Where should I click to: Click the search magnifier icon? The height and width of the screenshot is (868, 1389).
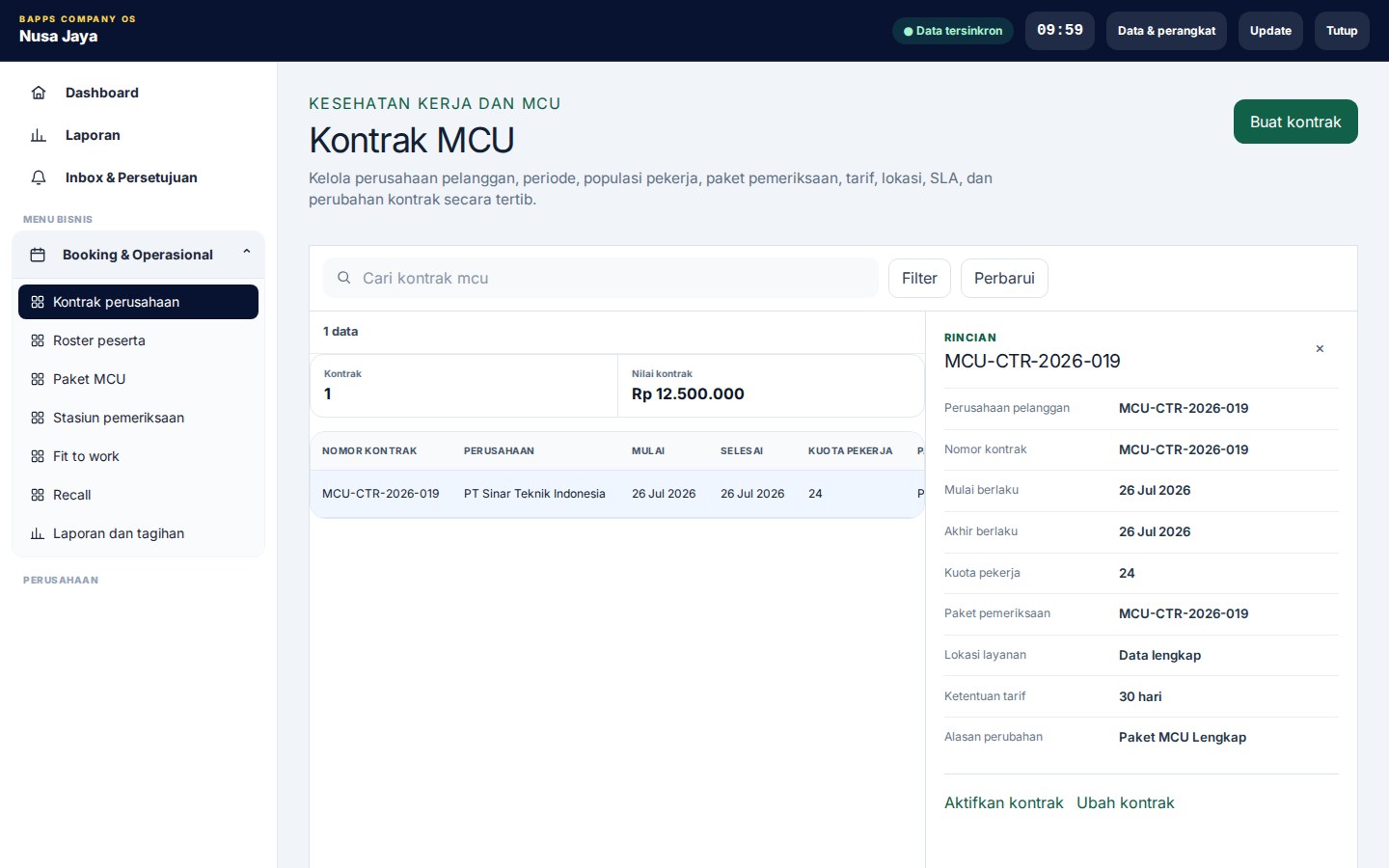point(343,278)
